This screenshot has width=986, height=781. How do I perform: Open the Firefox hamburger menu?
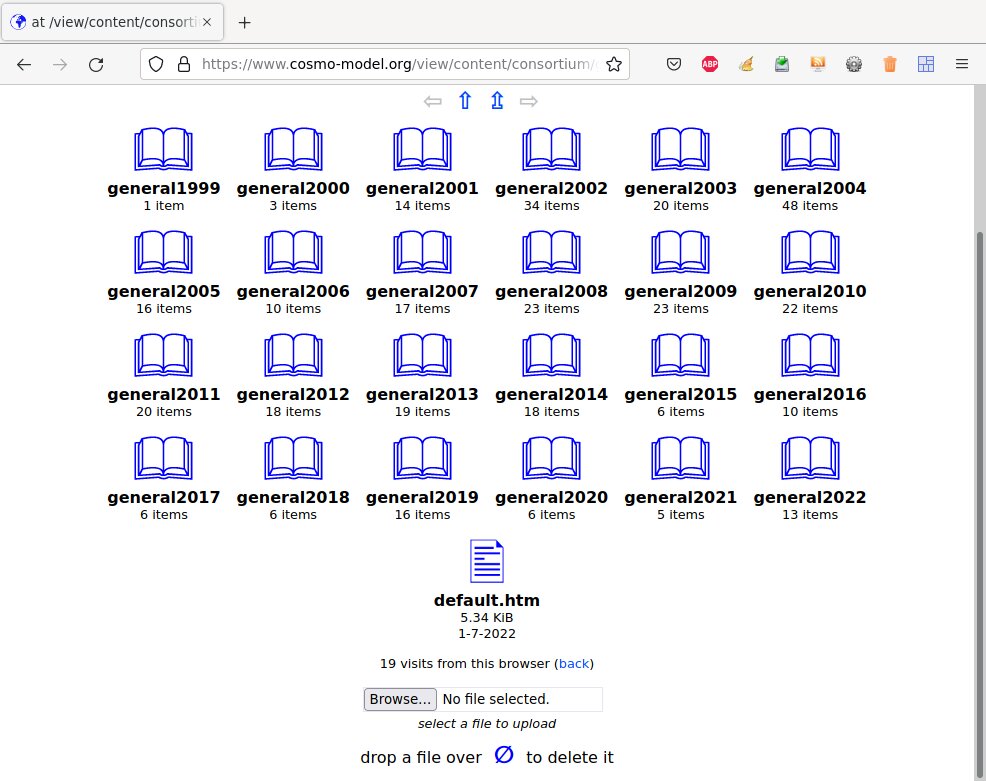[961, 64]
